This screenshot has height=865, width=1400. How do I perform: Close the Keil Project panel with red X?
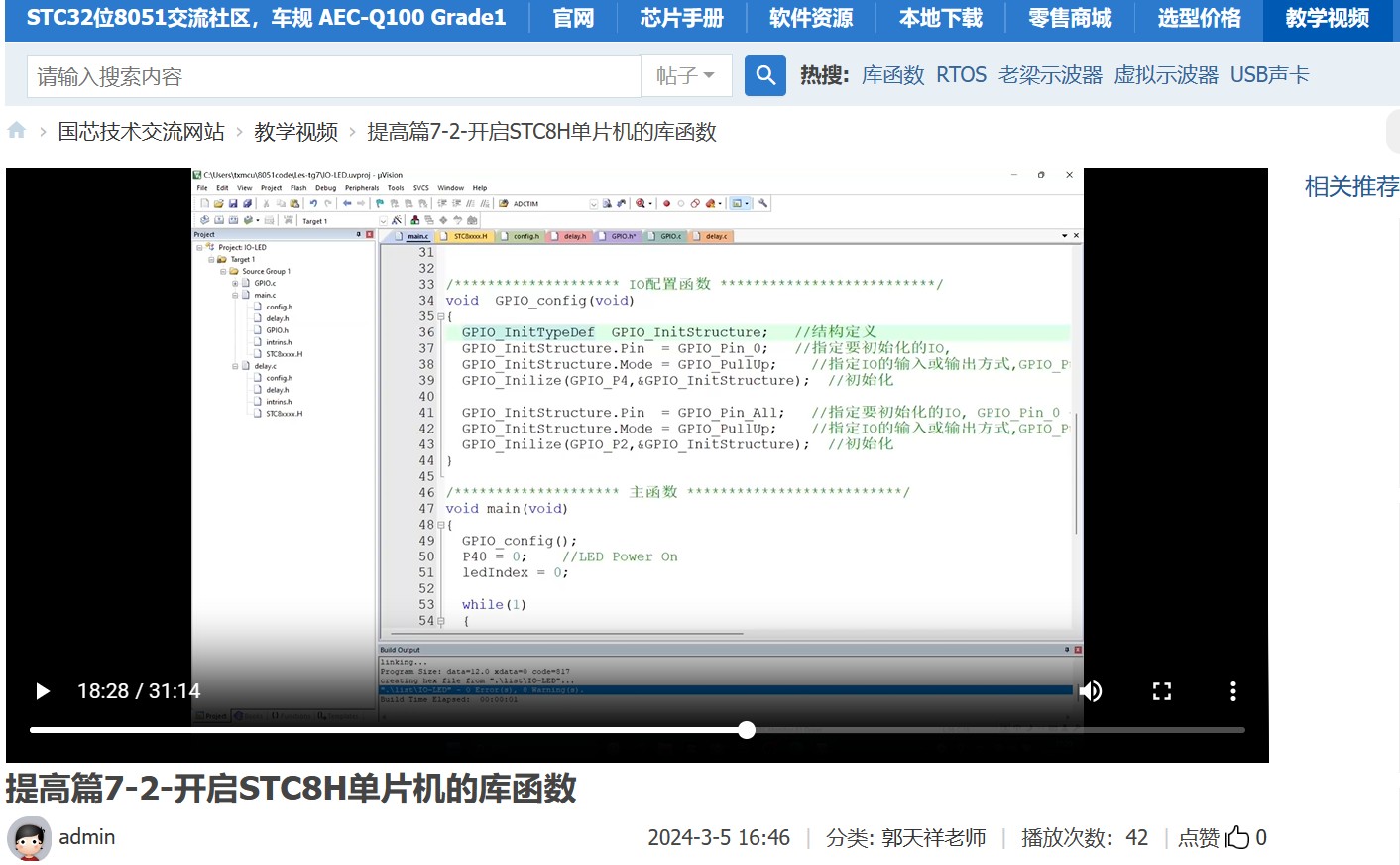370,234
